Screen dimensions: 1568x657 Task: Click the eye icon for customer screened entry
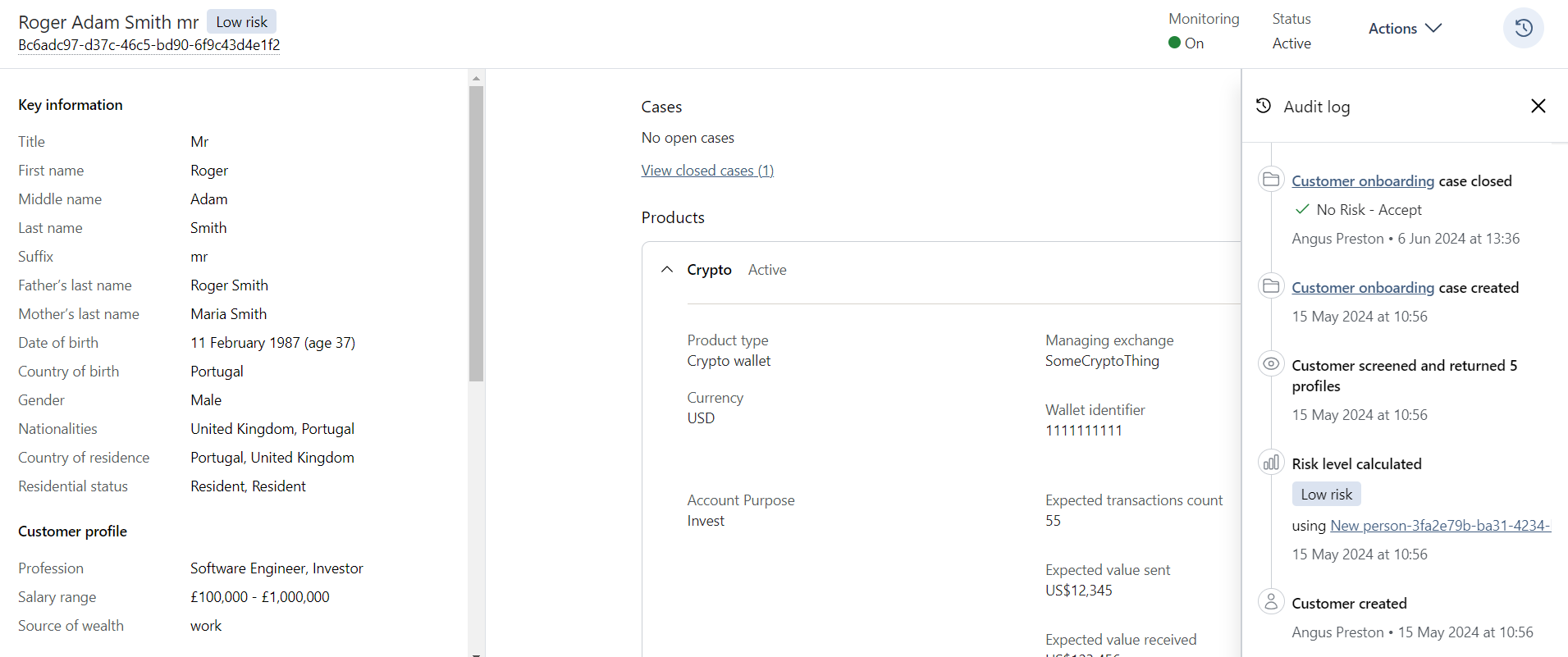click(1271, 364)
